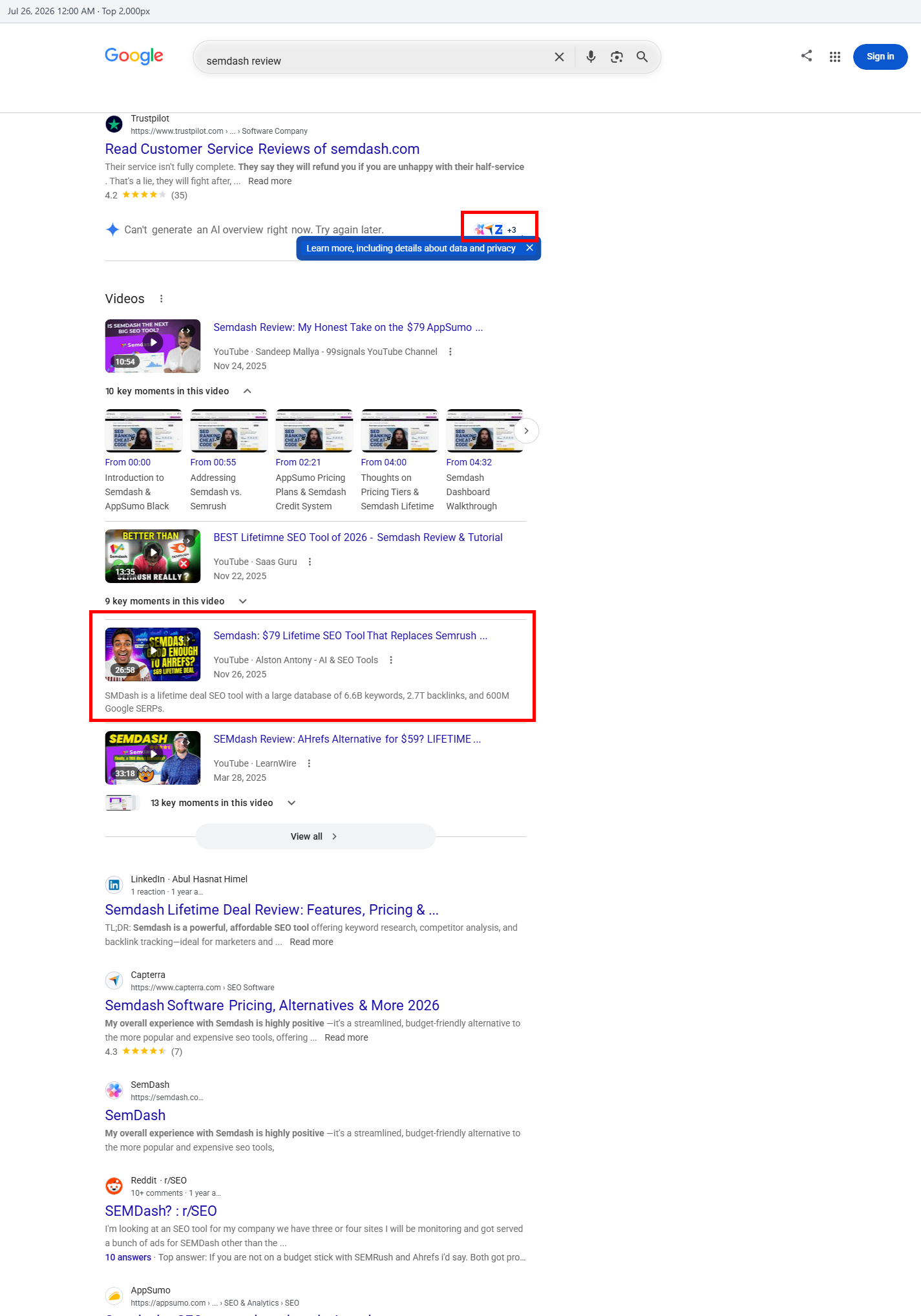
Task: Click the Trustpilot star favicon
Action: pos(114,123)
